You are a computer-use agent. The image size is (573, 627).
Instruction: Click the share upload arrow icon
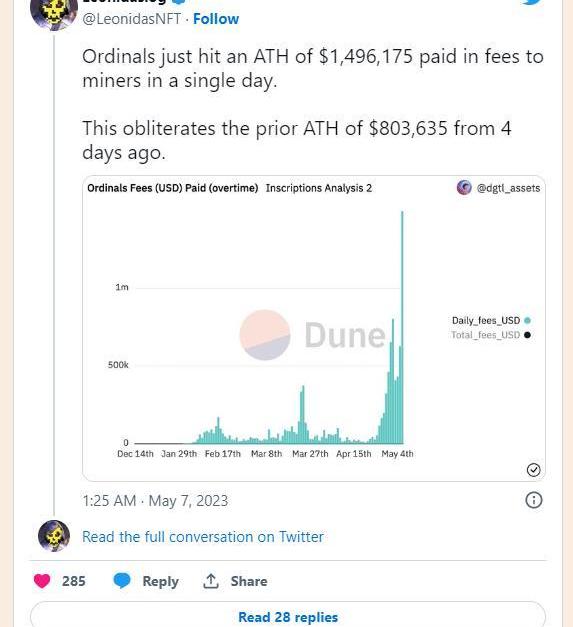coord(211,581)
